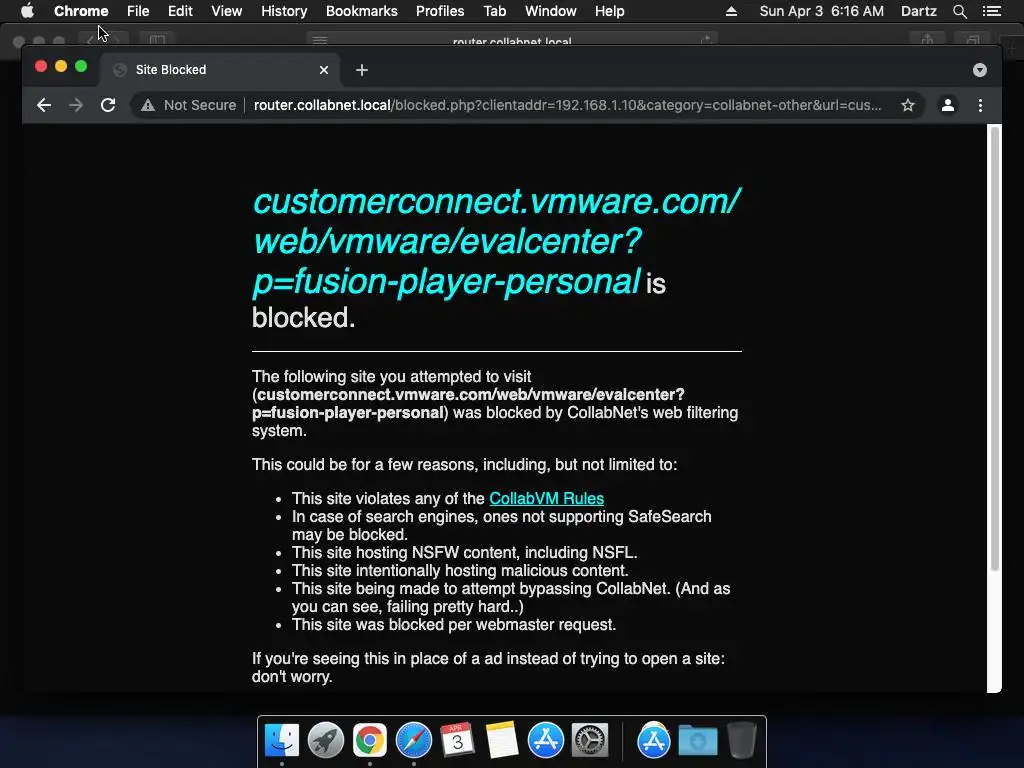Screen dimensions: 1024x768
Task: Open Finder from the dock
Action: point(281,741)
